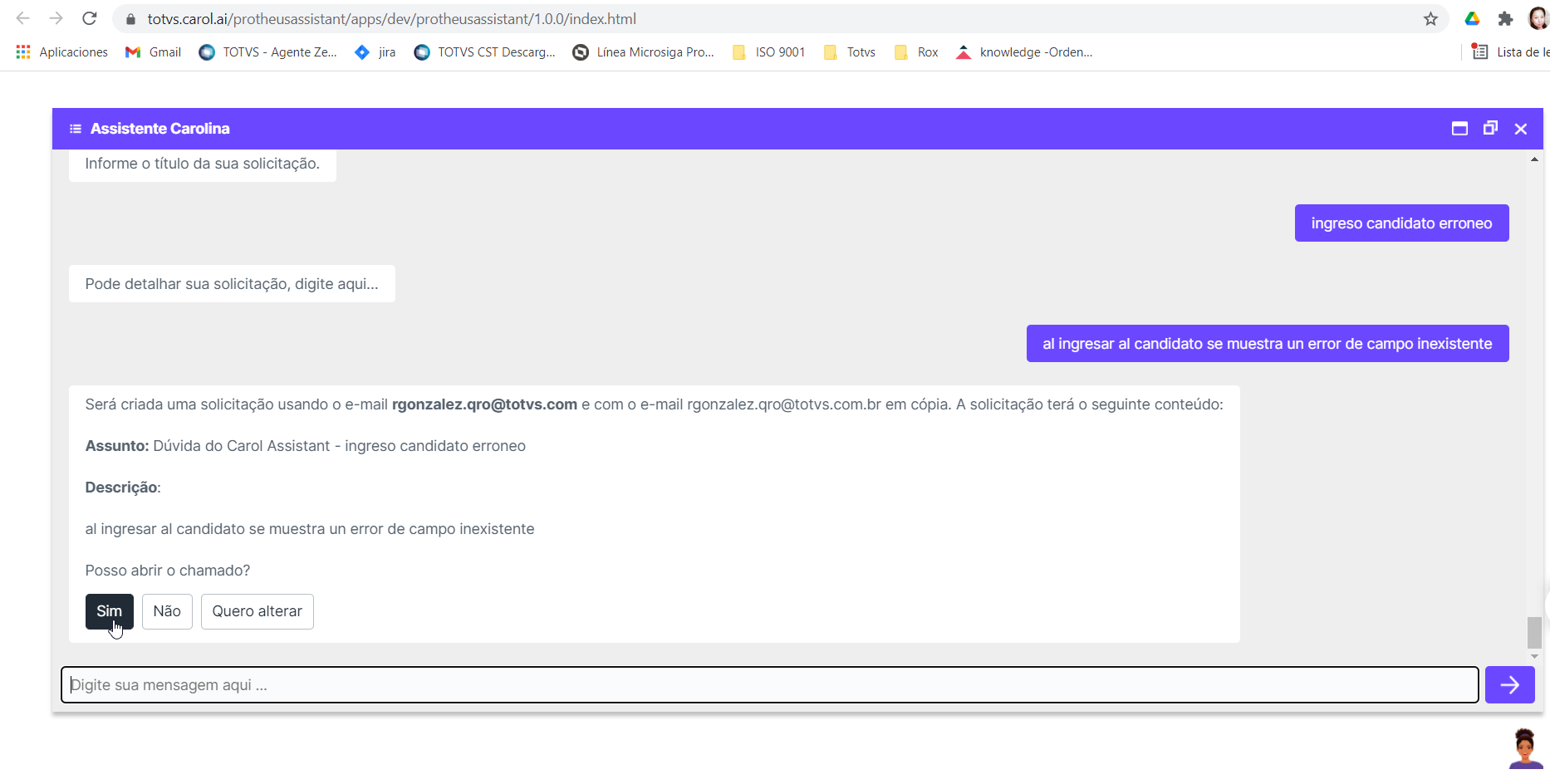The height and width of the screenshot is (784, 1550).
Task: Bookmark this page with the star icon
Action: tap(1430, 19)
